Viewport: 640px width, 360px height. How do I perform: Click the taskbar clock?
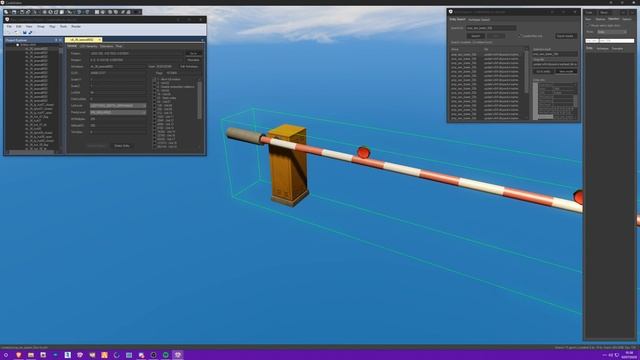(x=629, y=355)
